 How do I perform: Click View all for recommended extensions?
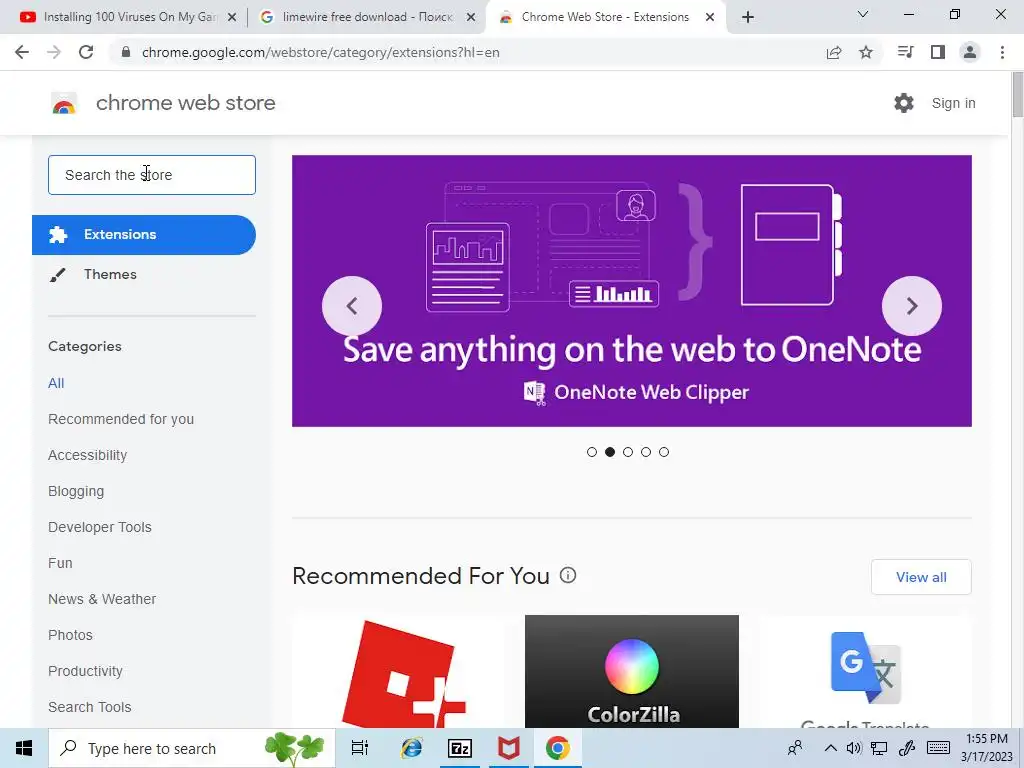click(921, 577)
